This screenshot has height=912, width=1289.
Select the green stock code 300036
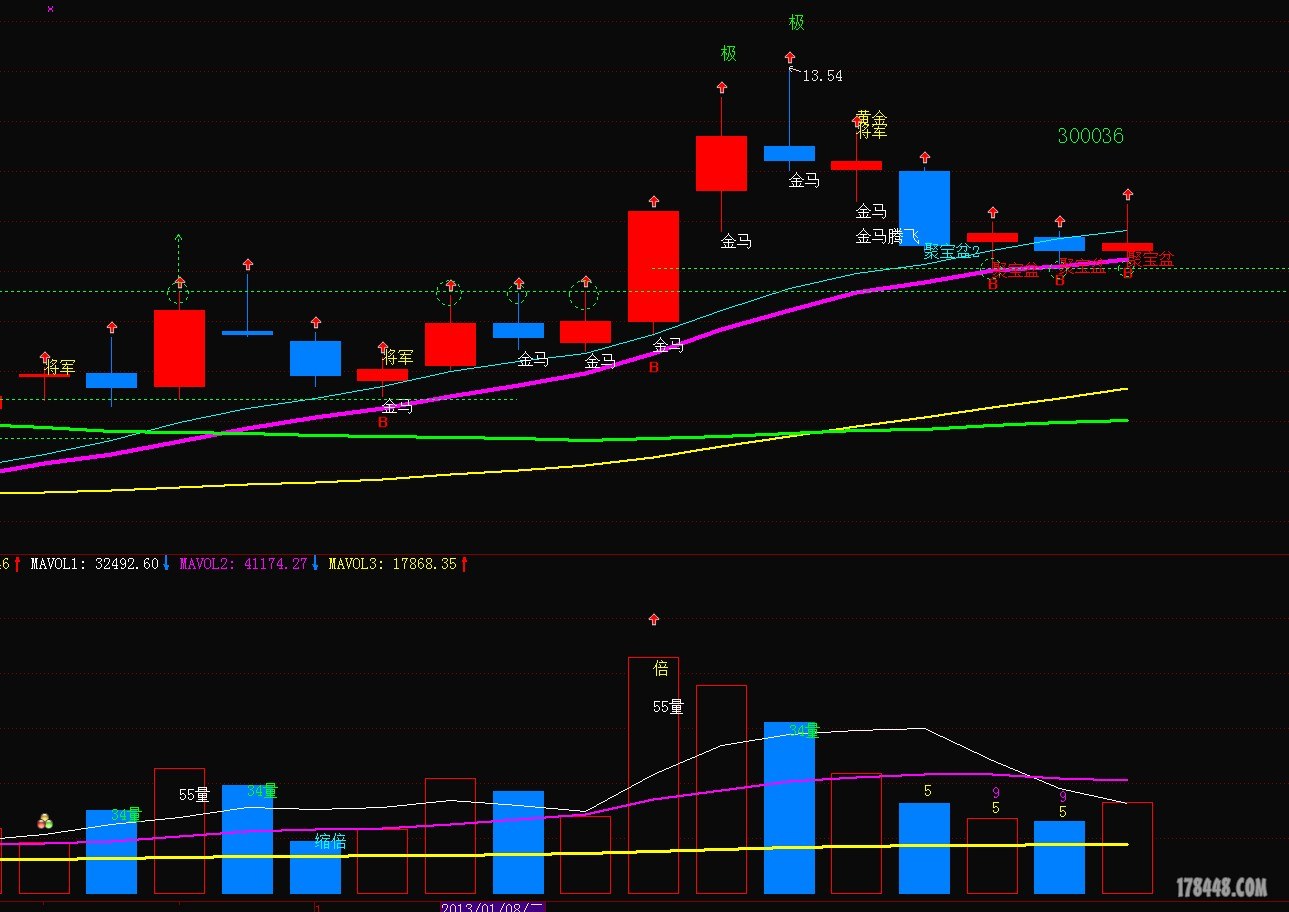pyautogui.click(x=1090, y=136)
